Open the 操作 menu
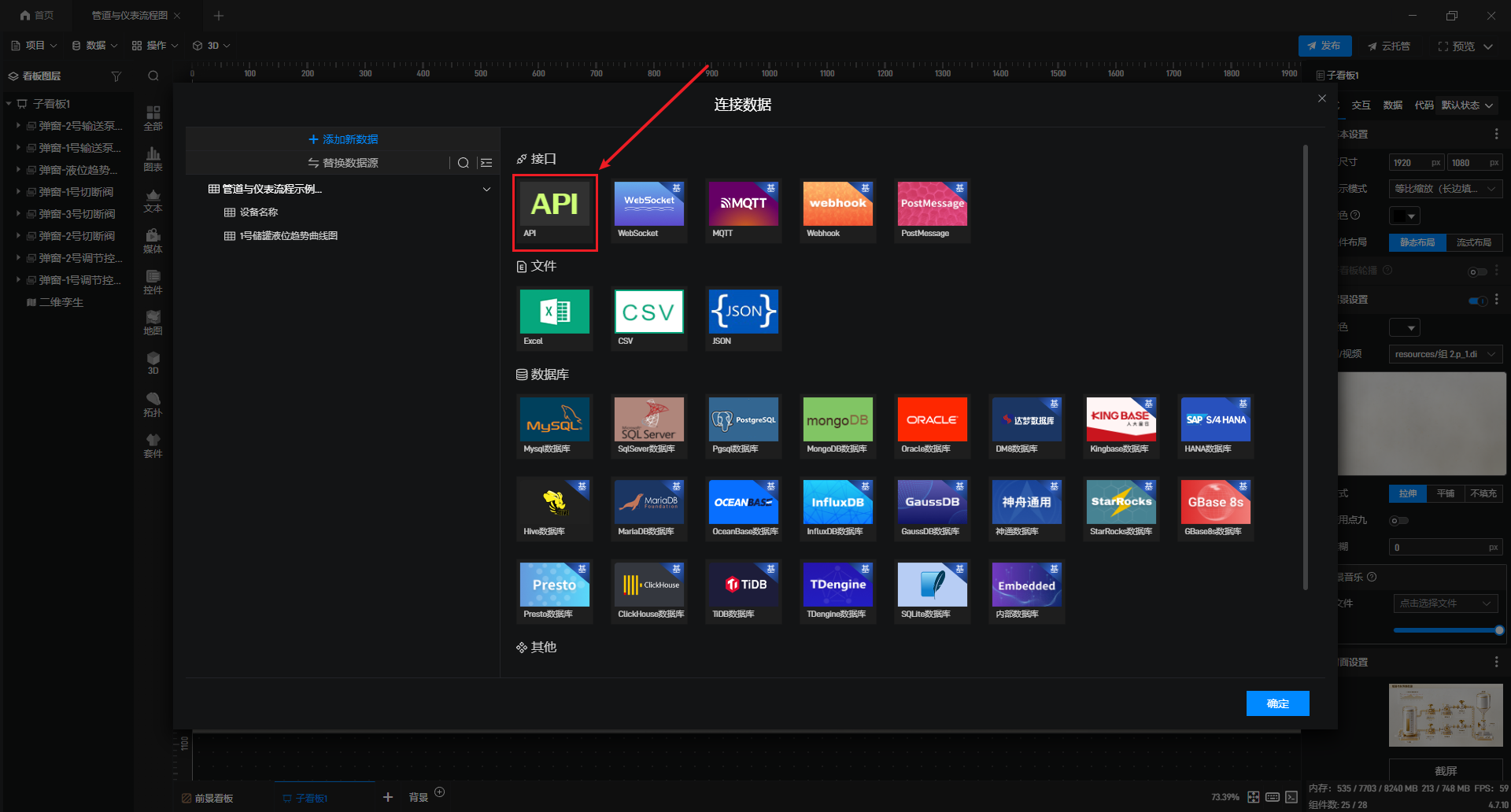This screenshot has width=1511, height=812. click(155, 46)
